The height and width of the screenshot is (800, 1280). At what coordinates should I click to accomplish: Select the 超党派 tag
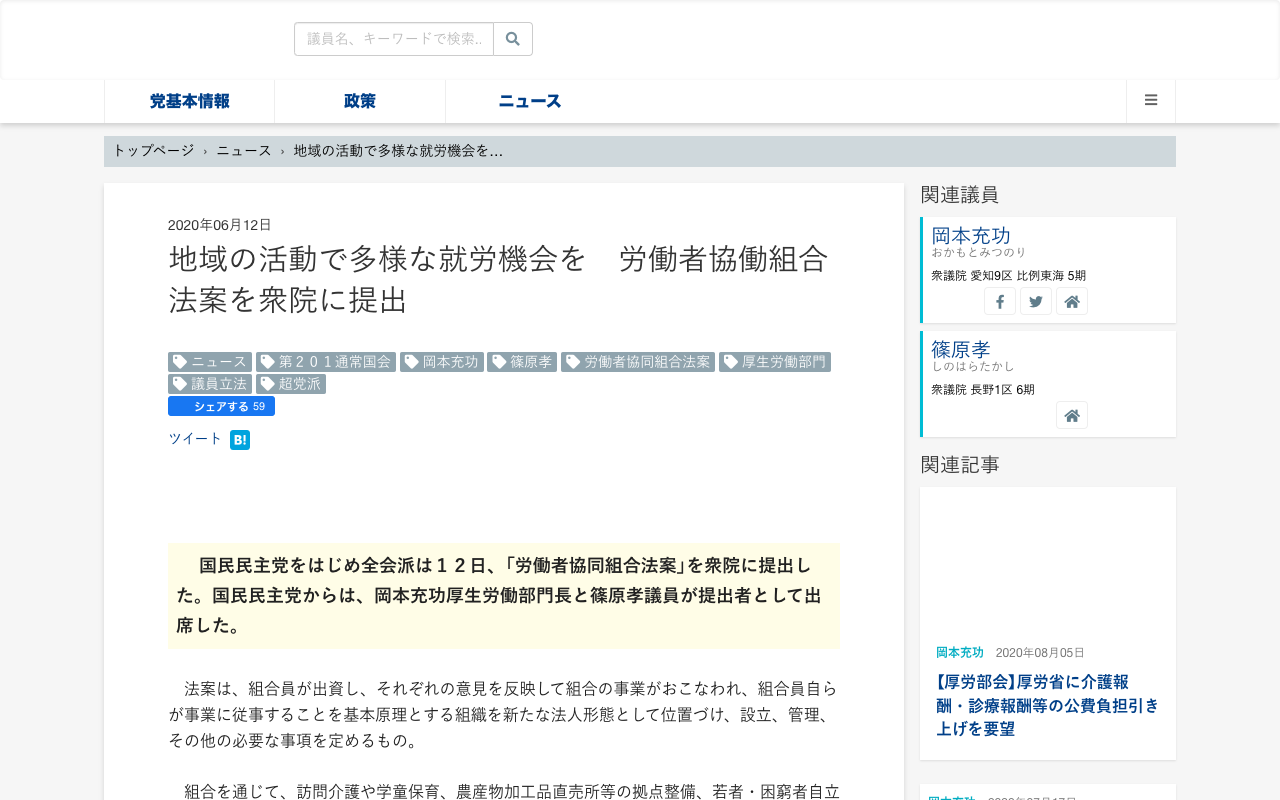291,384
